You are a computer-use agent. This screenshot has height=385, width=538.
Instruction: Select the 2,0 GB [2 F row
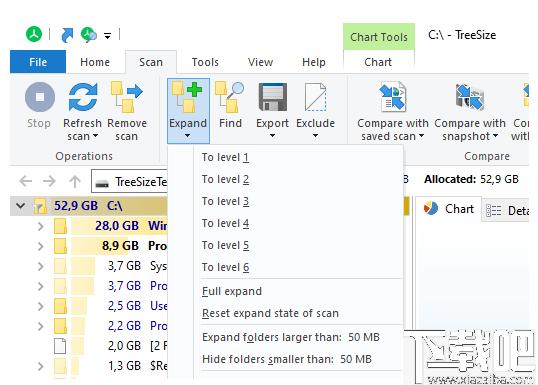click(x=89, y=346)
